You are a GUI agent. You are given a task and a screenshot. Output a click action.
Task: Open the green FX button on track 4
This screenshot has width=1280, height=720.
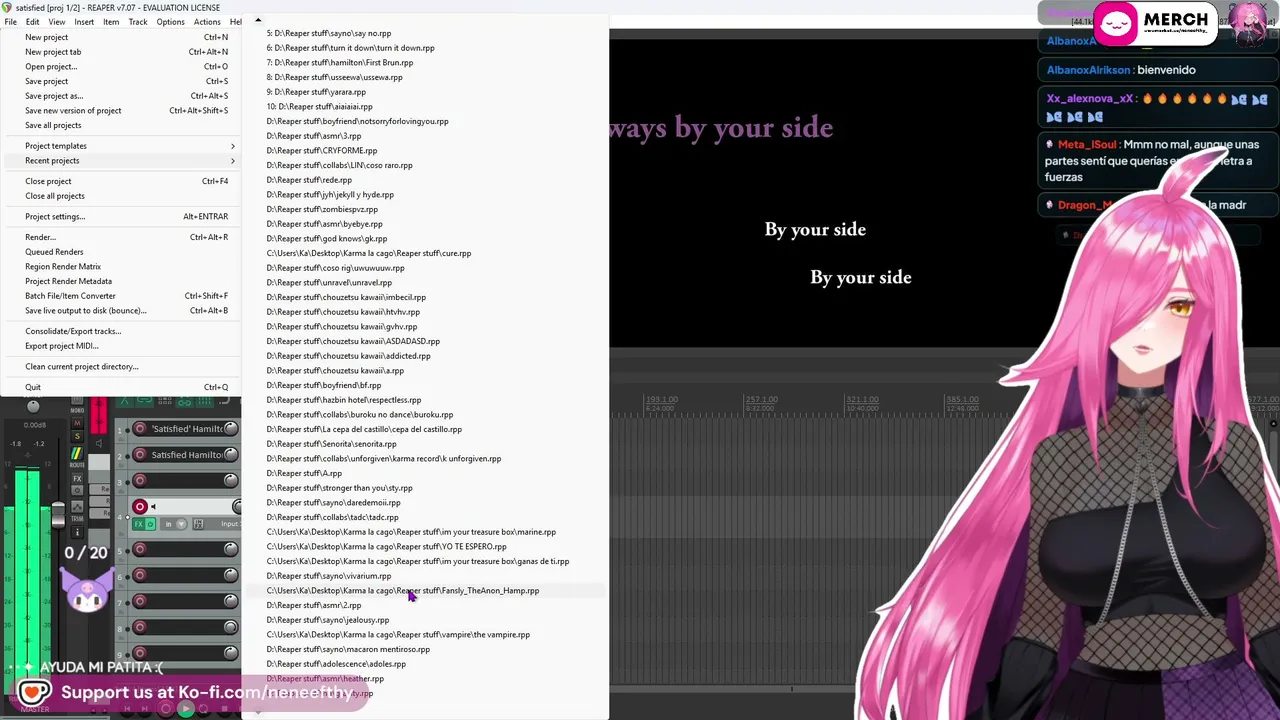click(x=138, y=524)
